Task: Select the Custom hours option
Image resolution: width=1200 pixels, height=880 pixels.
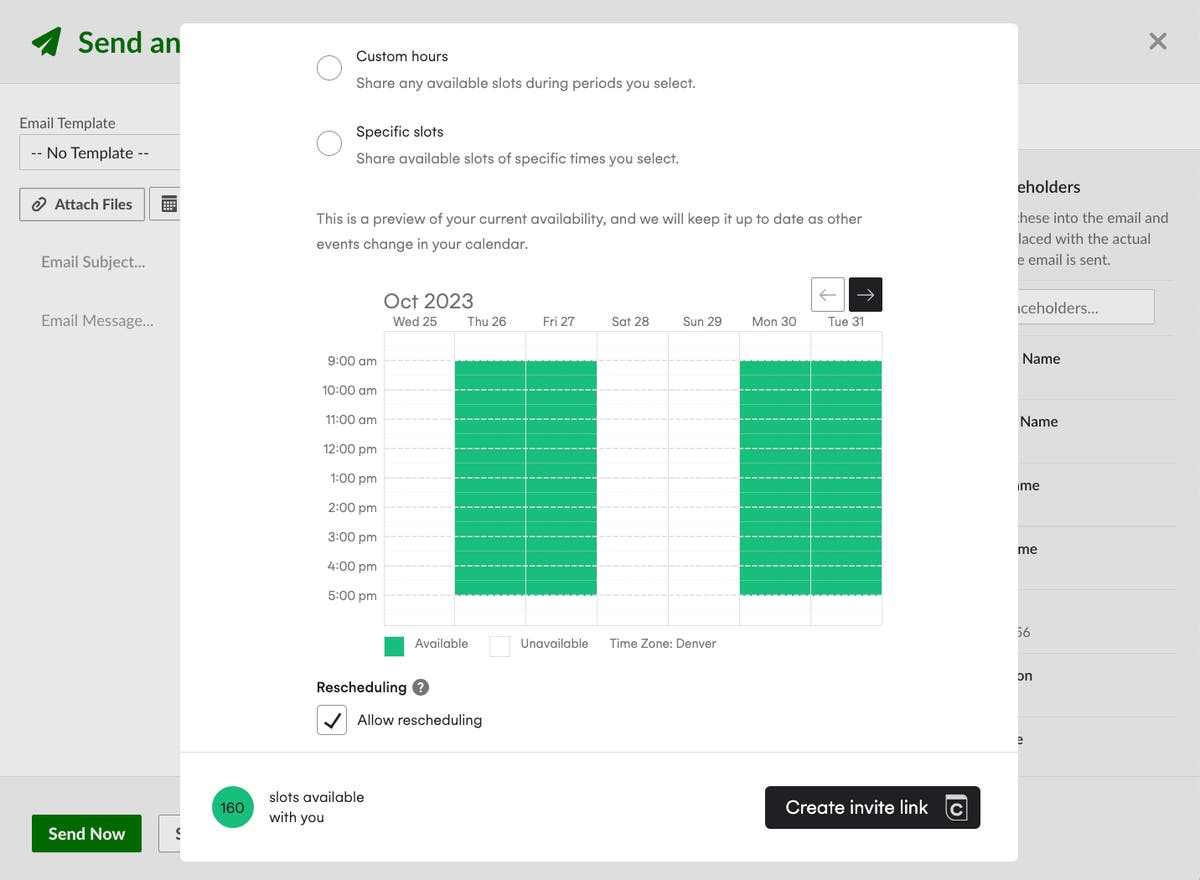Action: (329, 67)
